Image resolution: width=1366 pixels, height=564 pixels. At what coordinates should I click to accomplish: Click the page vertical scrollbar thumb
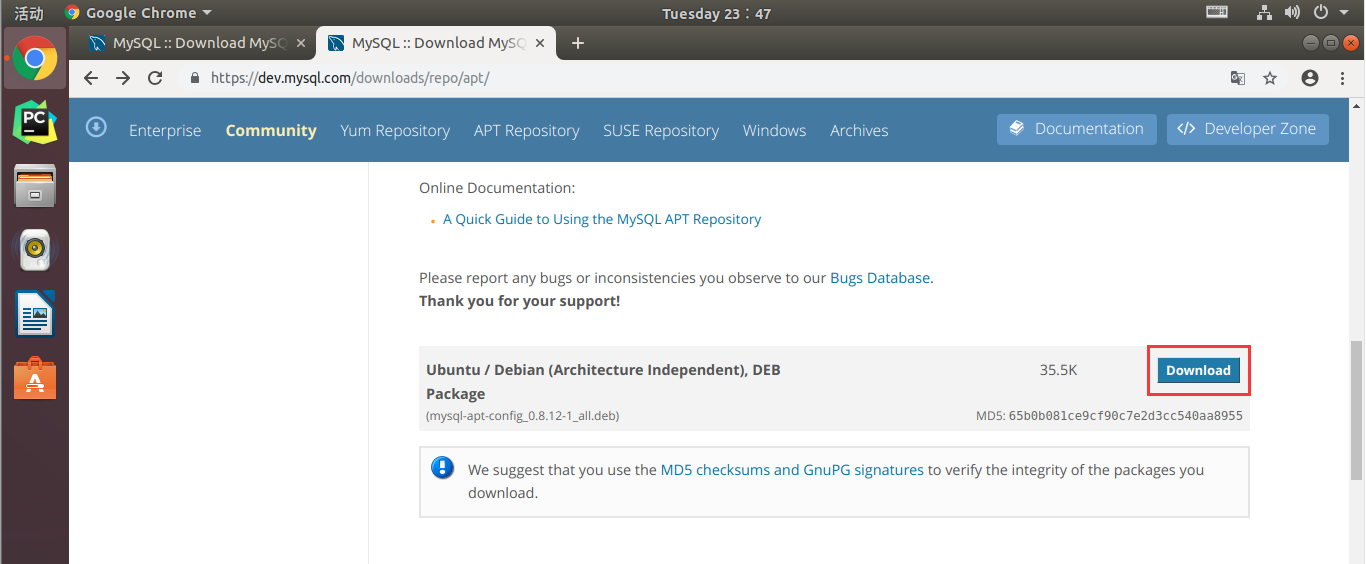point(1356,410)
